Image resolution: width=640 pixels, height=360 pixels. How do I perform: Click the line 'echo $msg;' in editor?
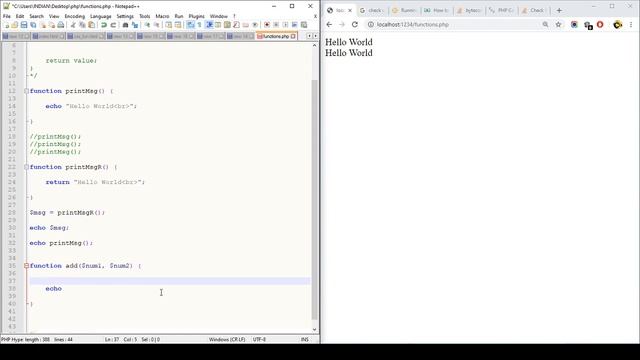coord(49,228)
